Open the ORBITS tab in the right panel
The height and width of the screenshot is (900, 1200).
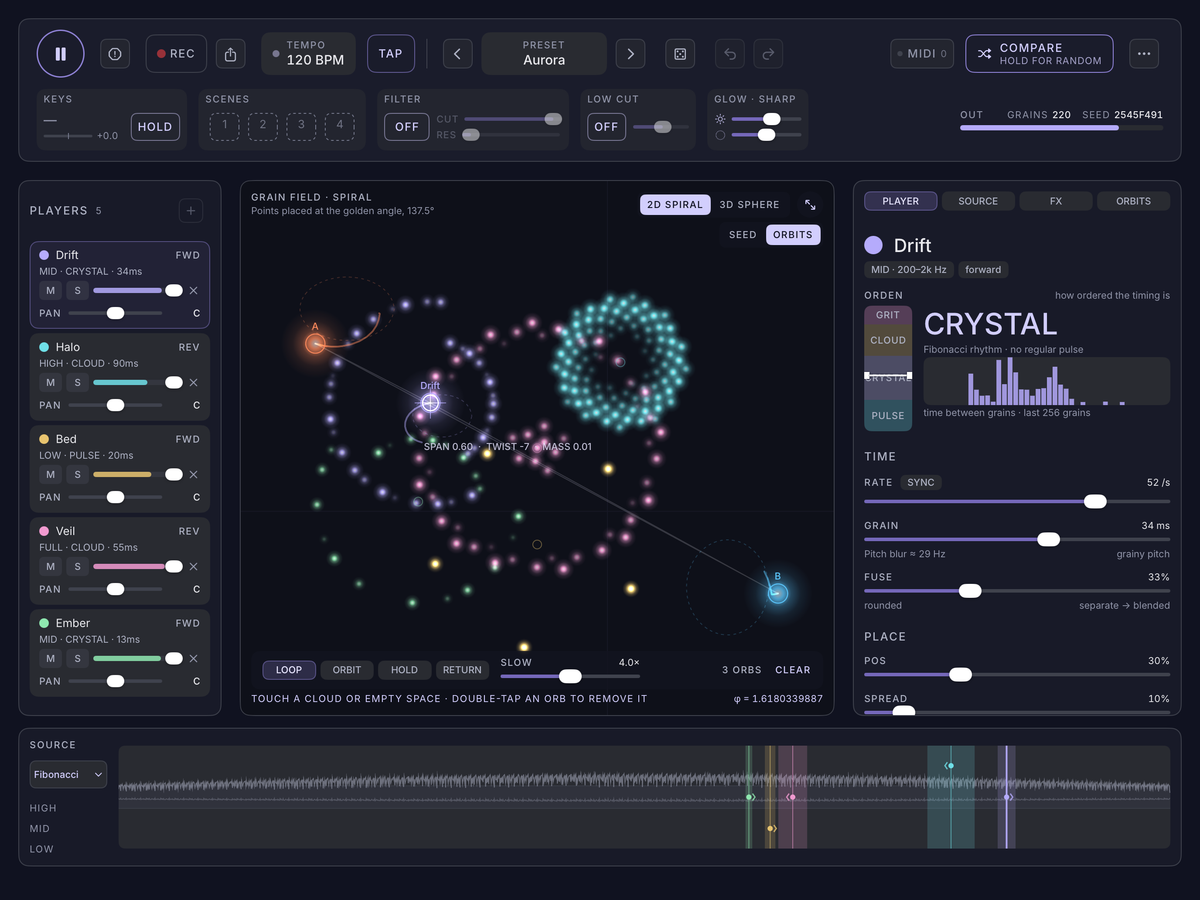click(x=1134, y=201)
